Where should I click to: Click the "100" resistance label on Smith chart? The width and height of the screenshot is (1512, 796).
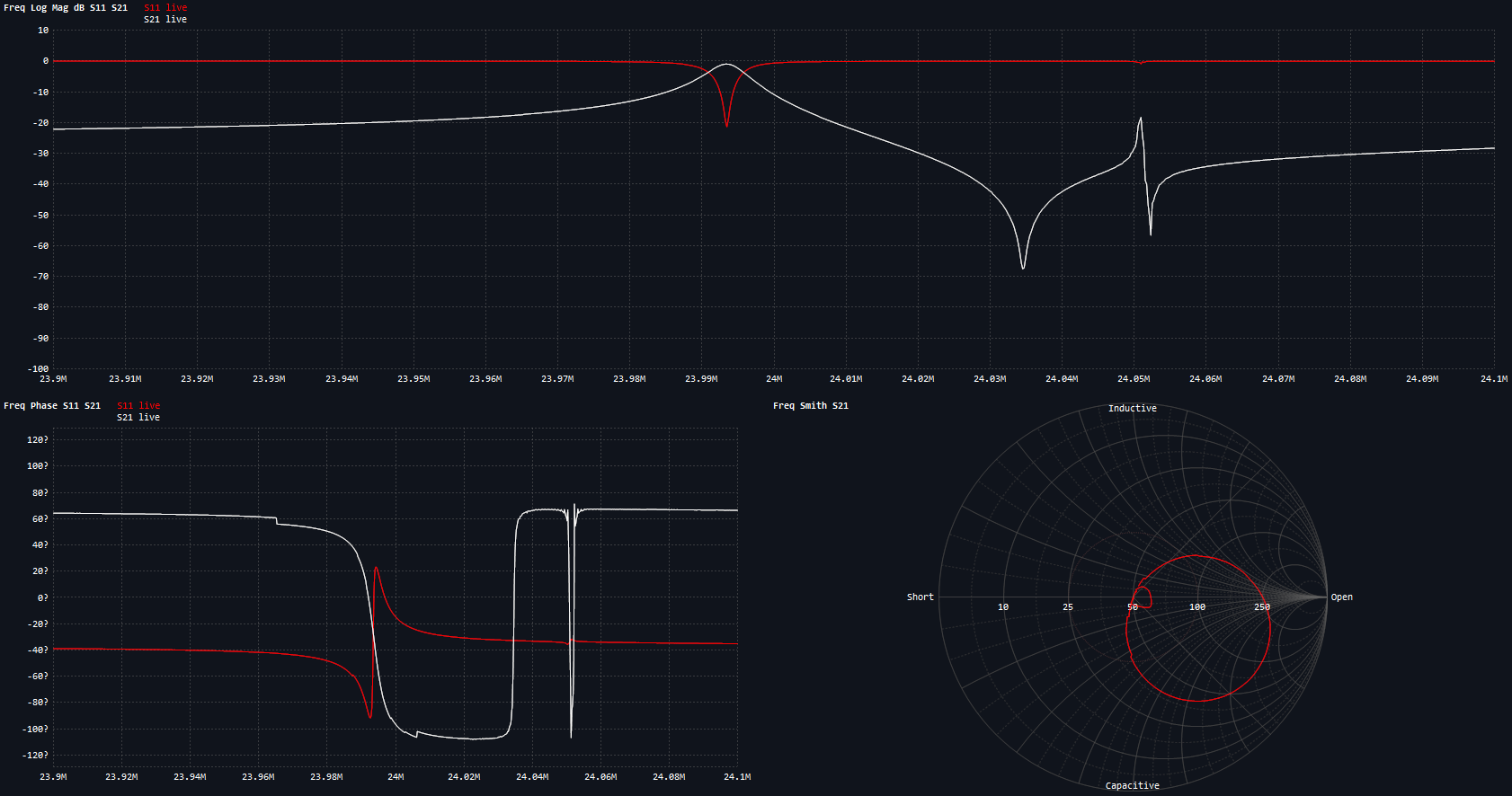pyautogui.click(x=1197, y=606)
